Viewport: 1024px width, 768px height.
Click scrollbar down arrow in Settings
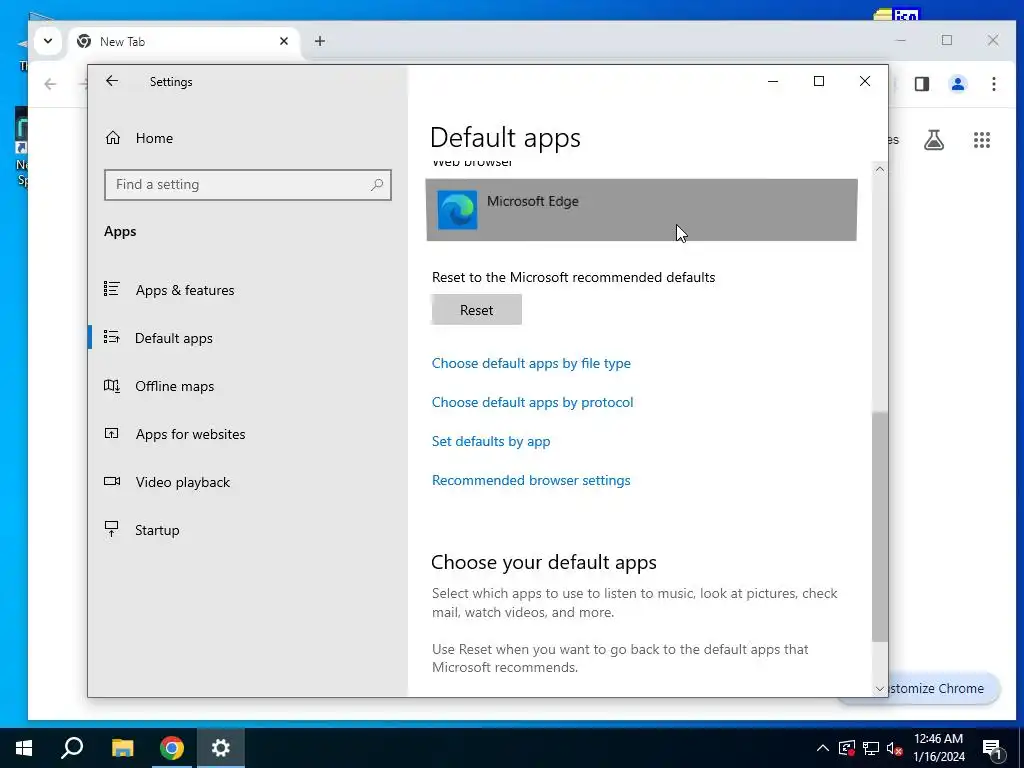(x=880, y=689)
